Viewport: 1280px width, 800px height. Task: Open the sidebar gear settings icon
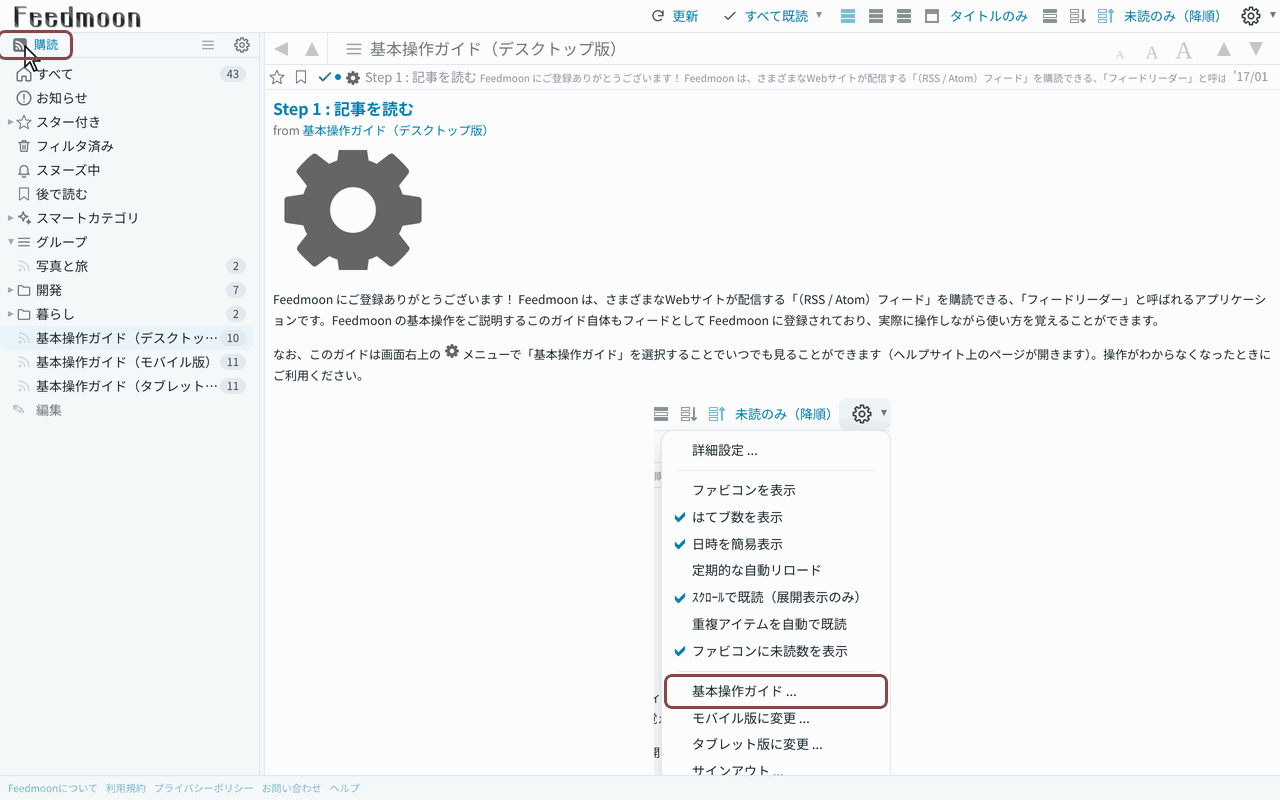[242, 45]
